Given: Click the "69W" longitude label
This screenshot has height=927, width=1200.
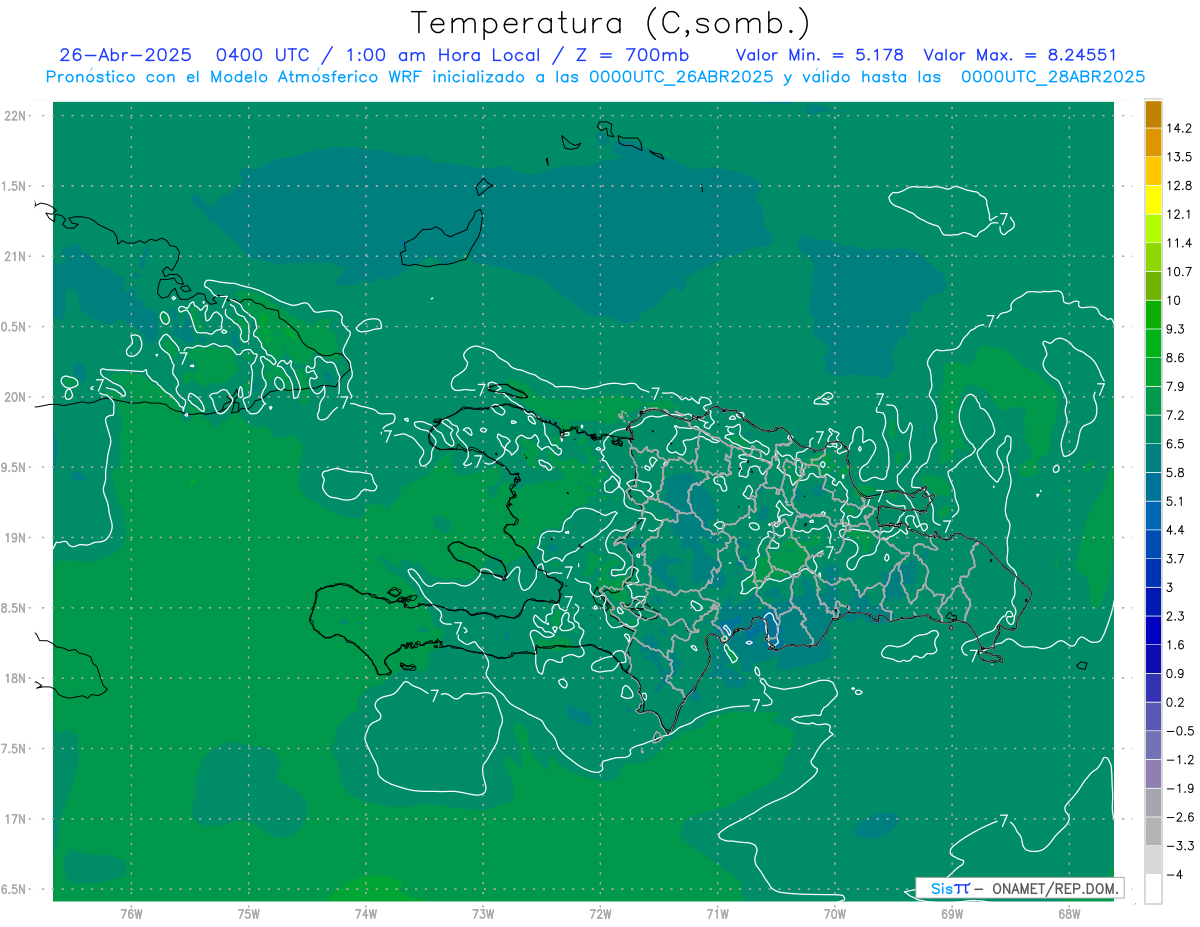Looking at the screenshot, I should [952, 913].
